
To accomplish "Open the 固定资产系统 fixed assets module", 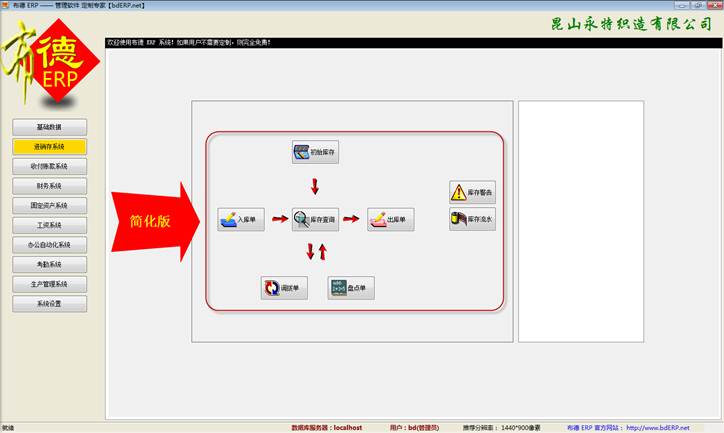I will (x=50, y=205).
